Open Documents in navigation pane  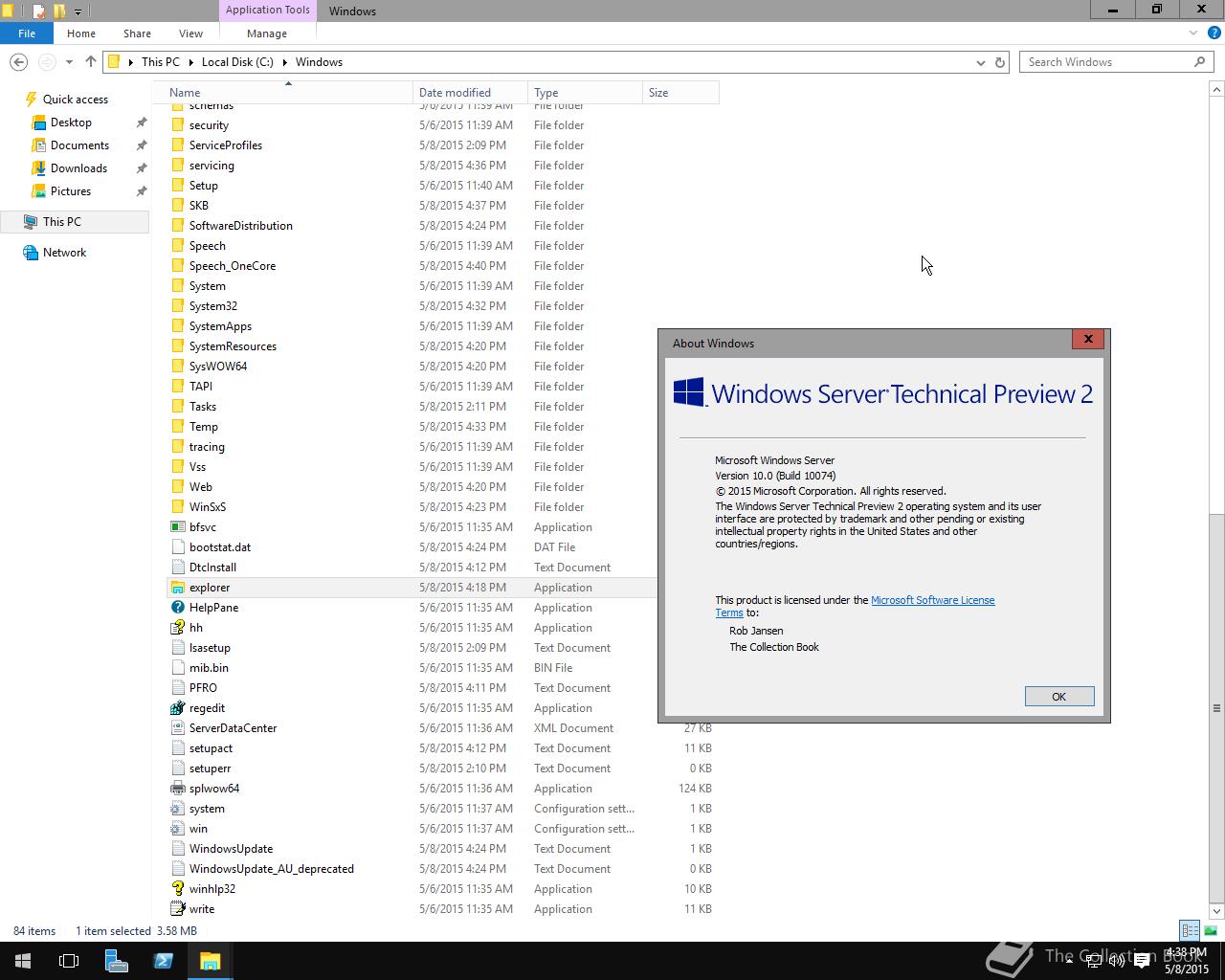[x=79, y=145]
